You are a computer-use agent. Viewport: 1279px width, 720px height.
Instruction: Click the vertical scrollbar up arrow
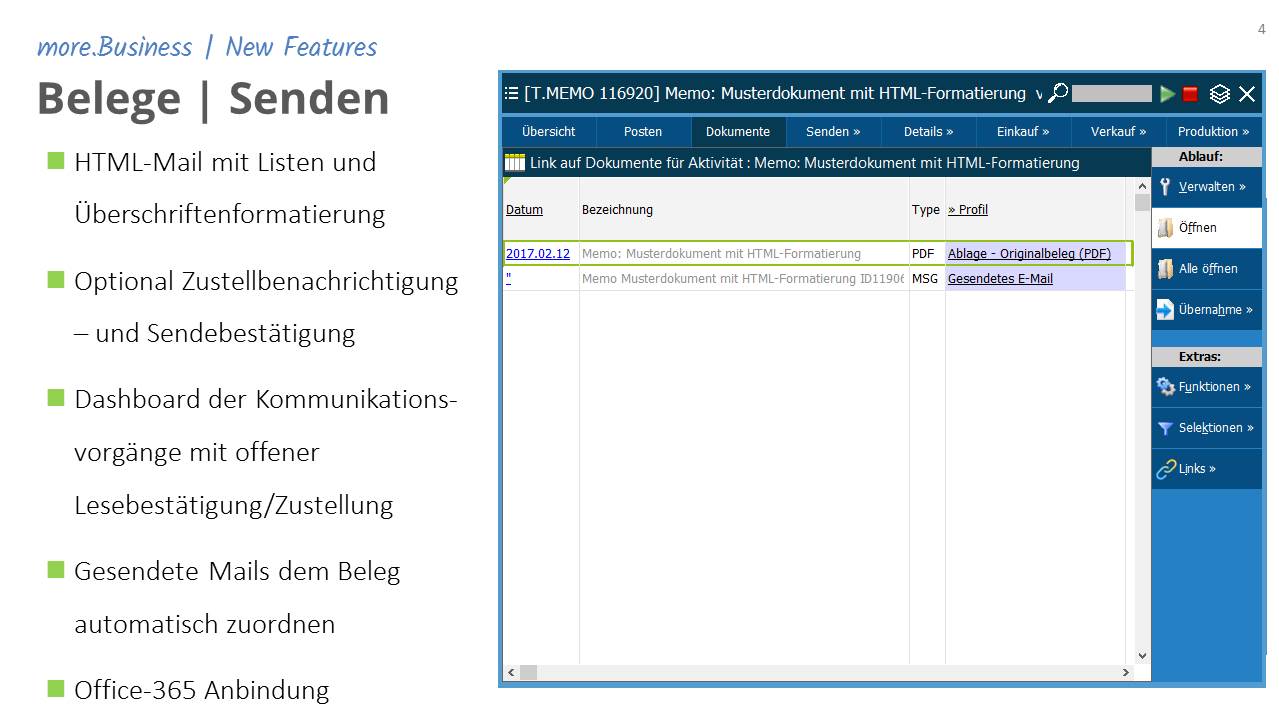tap(1143, 186)
